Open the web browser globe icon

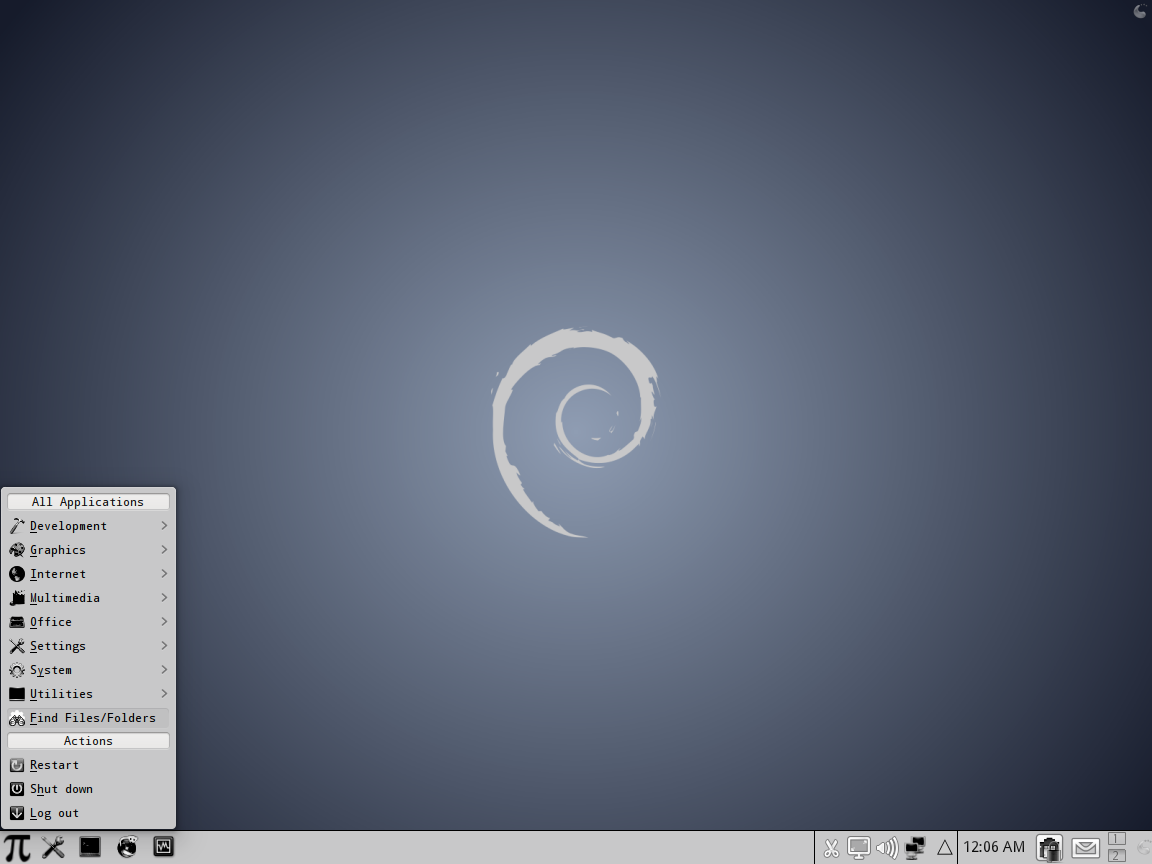pos(127,847)
